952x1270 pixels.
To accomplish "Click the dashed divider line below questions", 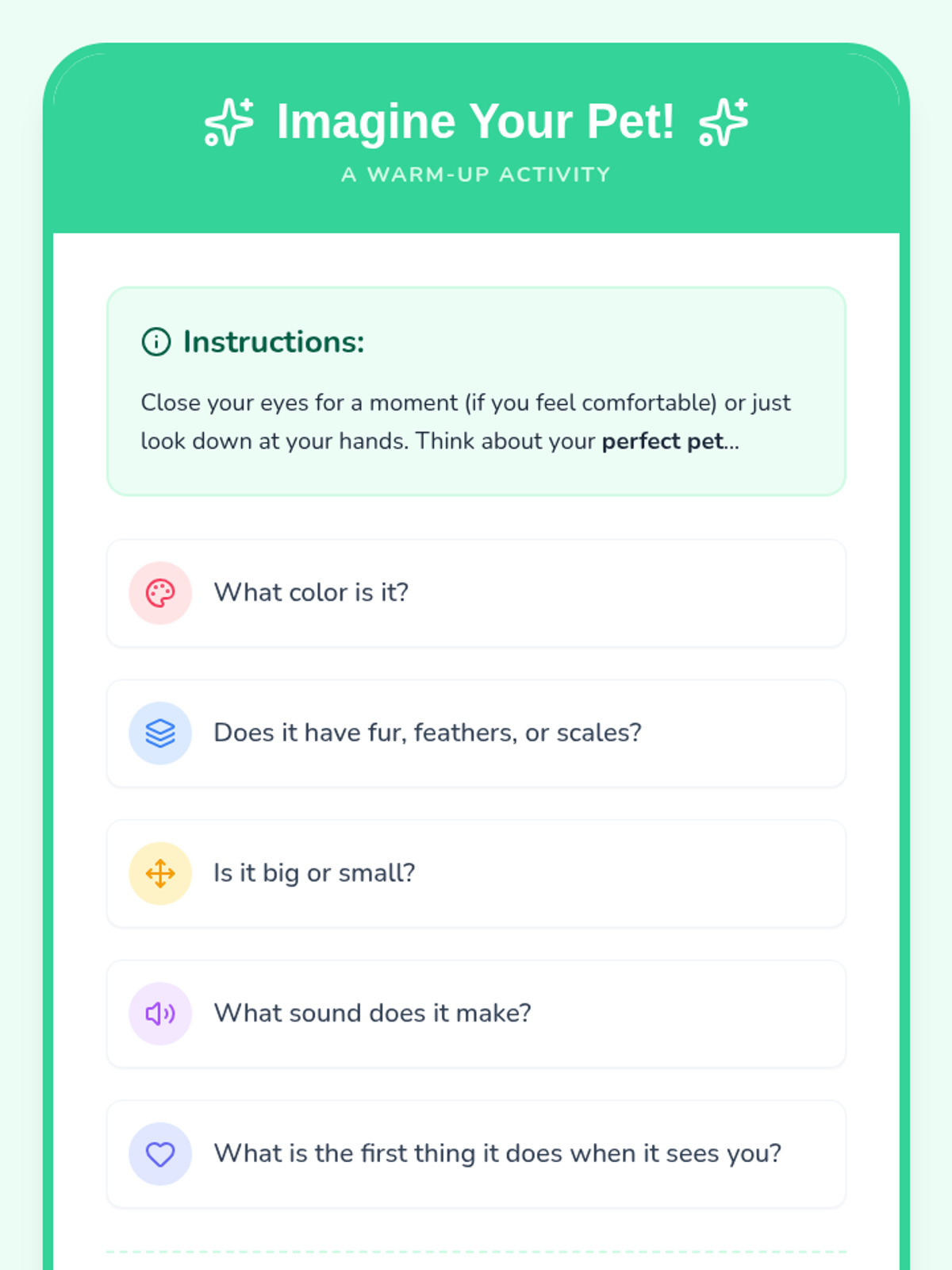I will (x=476, y=1252).
